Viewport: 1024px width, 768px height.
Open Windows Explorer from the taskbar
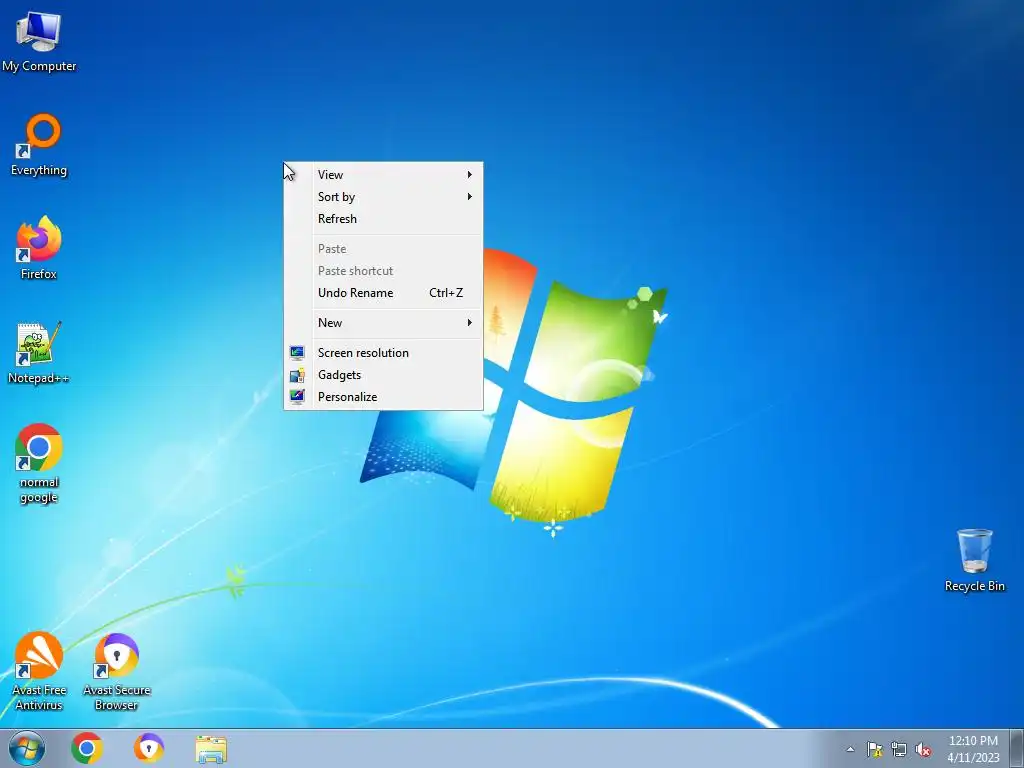tap(211, 749)
